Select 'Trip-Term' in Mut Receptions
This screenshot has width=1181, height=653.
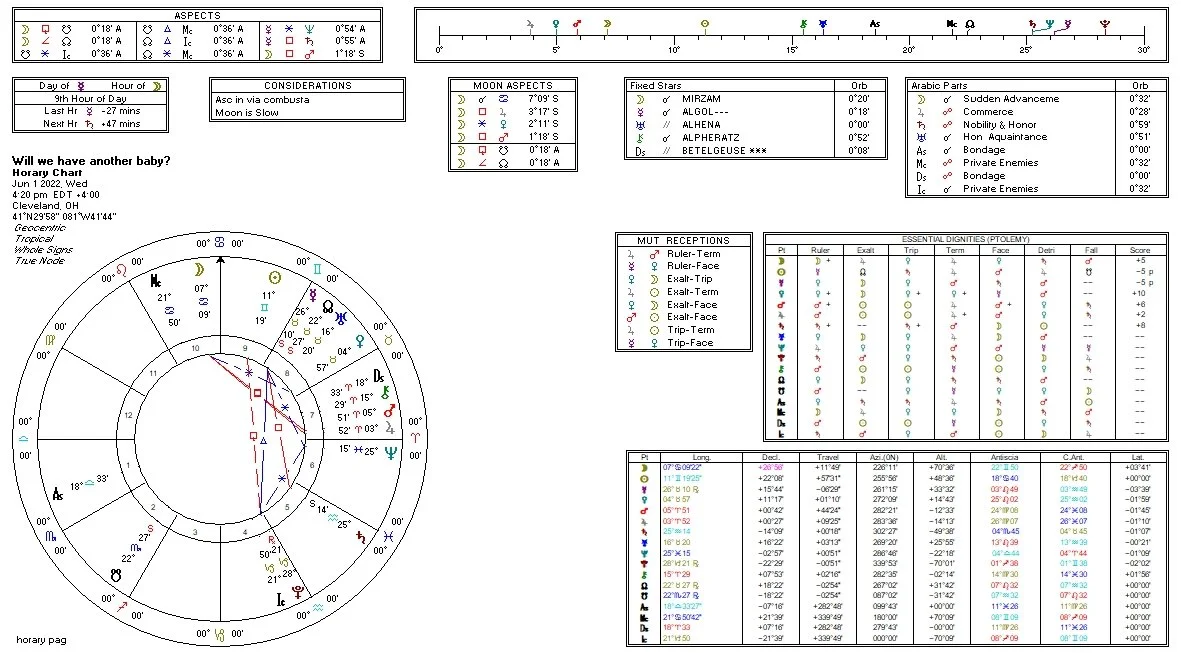[691, 330]
